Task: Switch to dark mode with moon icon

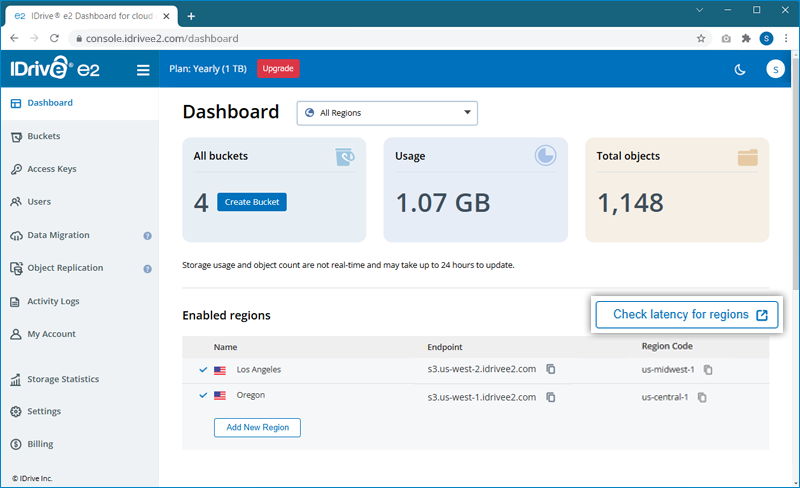Action: pos(740,69)
